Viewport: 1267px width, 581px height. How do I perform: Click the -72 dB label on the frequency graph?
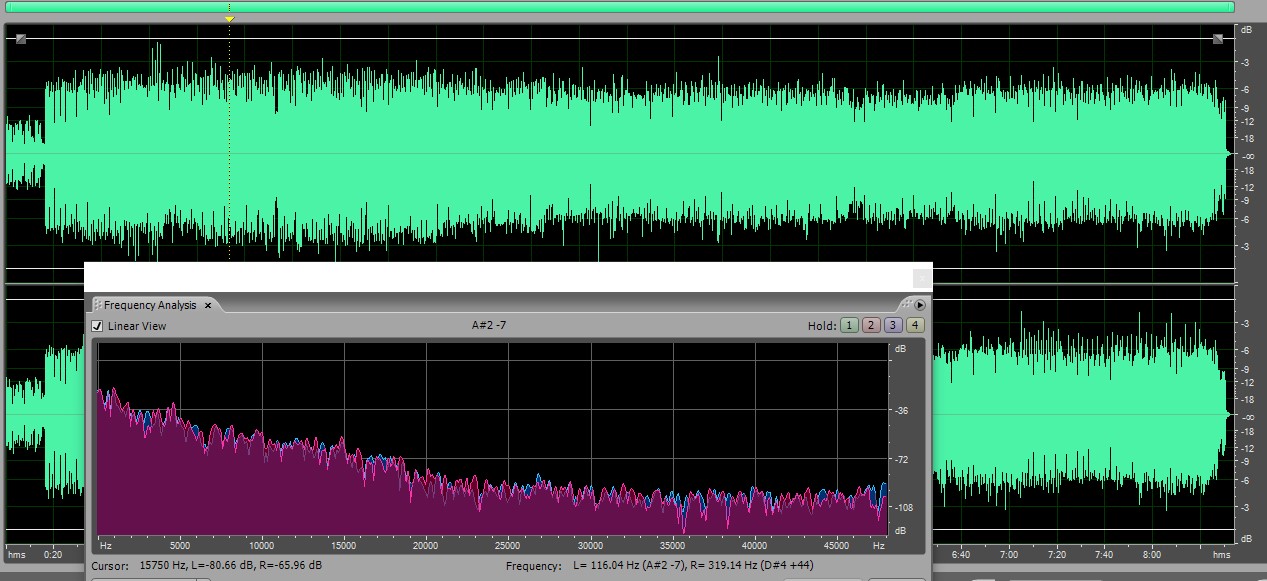(900, 459)
